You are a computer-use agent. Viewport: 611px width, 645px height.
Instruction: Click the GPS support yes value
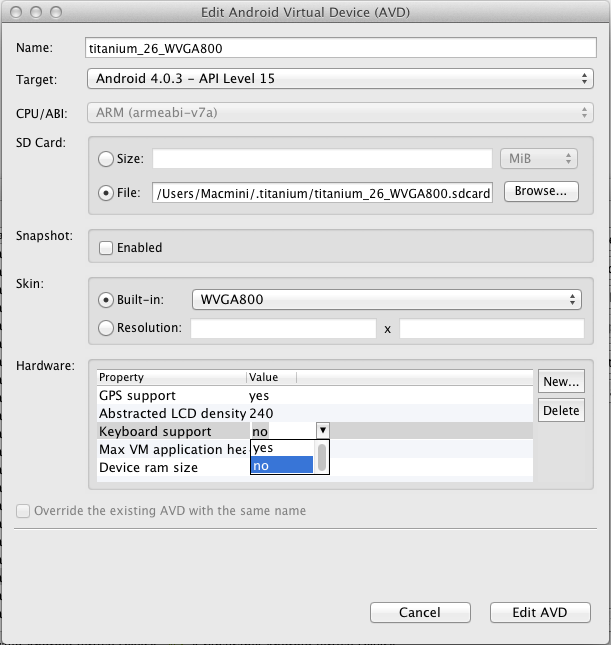259,396
